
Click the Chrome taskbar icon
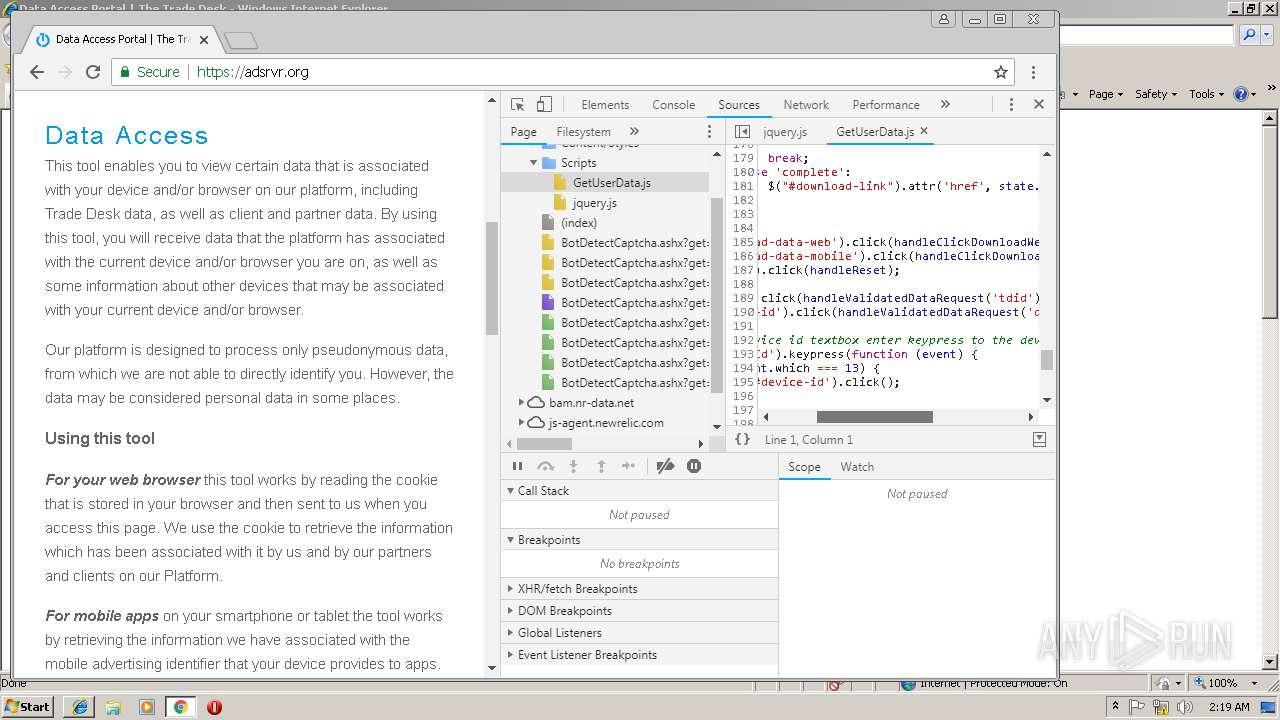point(180,706)
